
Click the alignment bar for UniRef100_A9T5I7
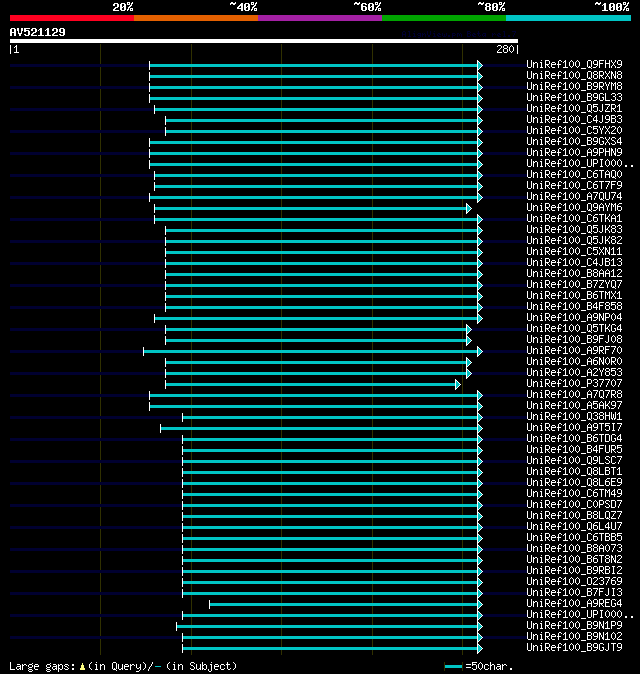click(322, 429)
